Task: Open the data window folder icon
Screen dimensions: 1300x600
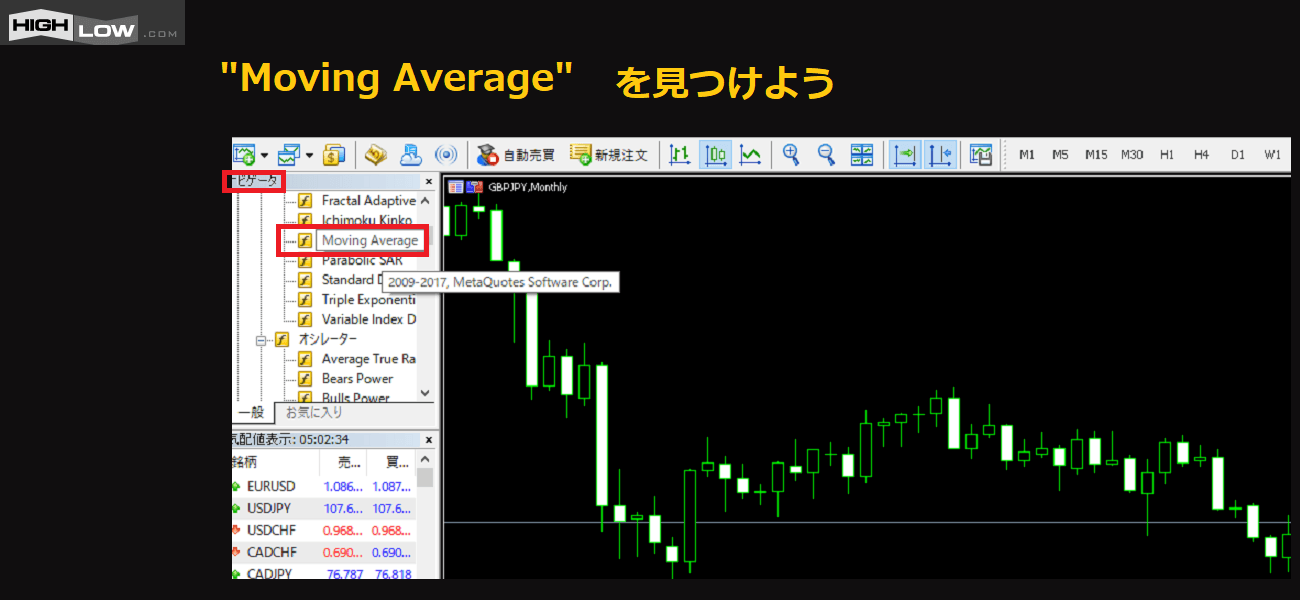Action: click(375, 155)
